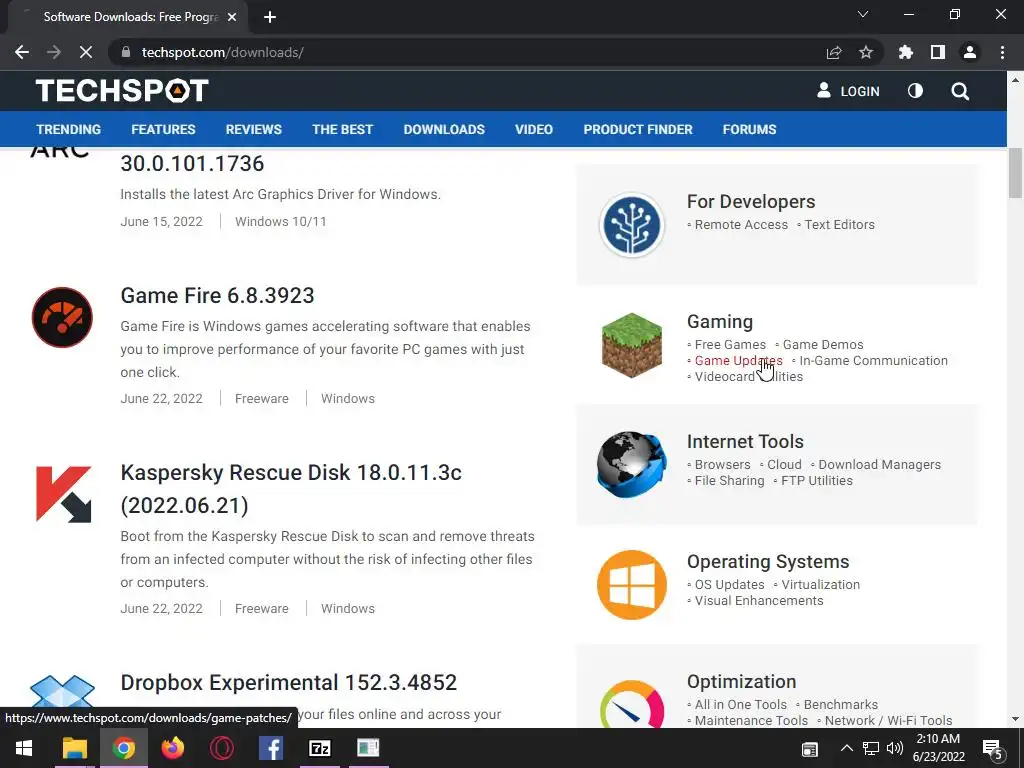
Task: Close the Software Downloads tab
Action: click(232, 17)
